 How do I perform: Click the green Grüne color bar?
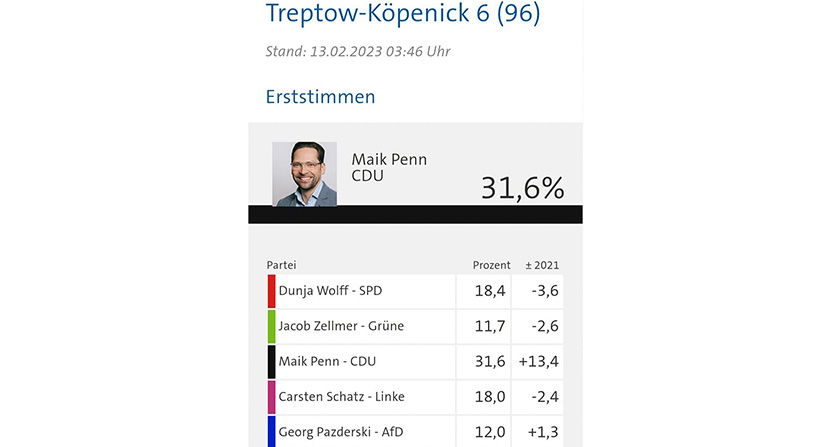click(x=271, y=326)
